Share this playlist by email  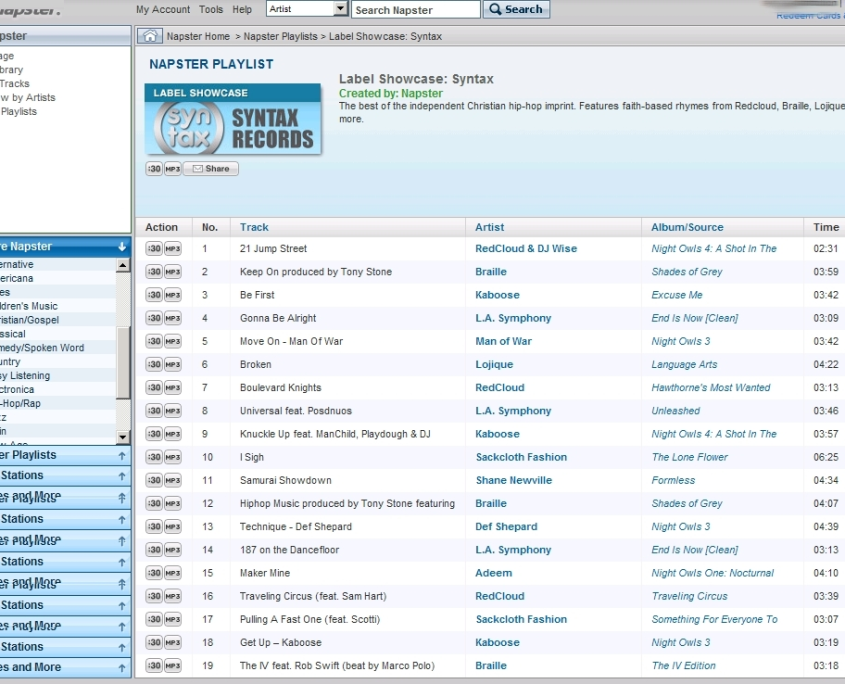[x=211, y=169]
